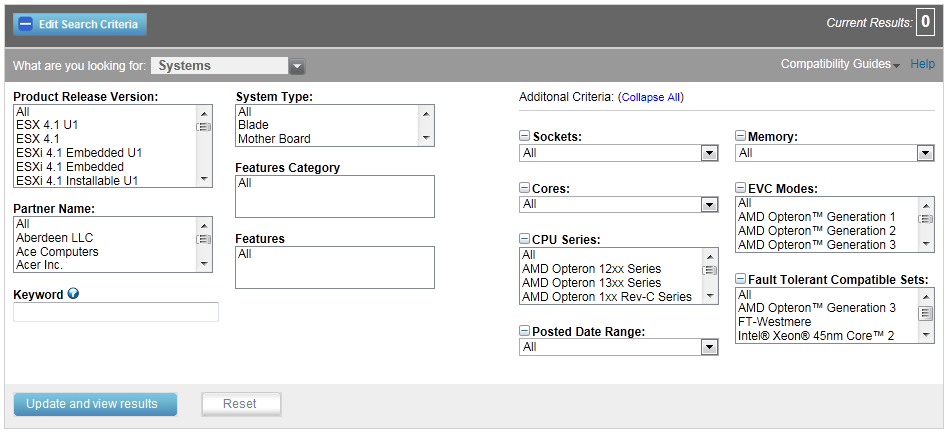Collapse the Posted Date Range minus icon

(525, 331)
